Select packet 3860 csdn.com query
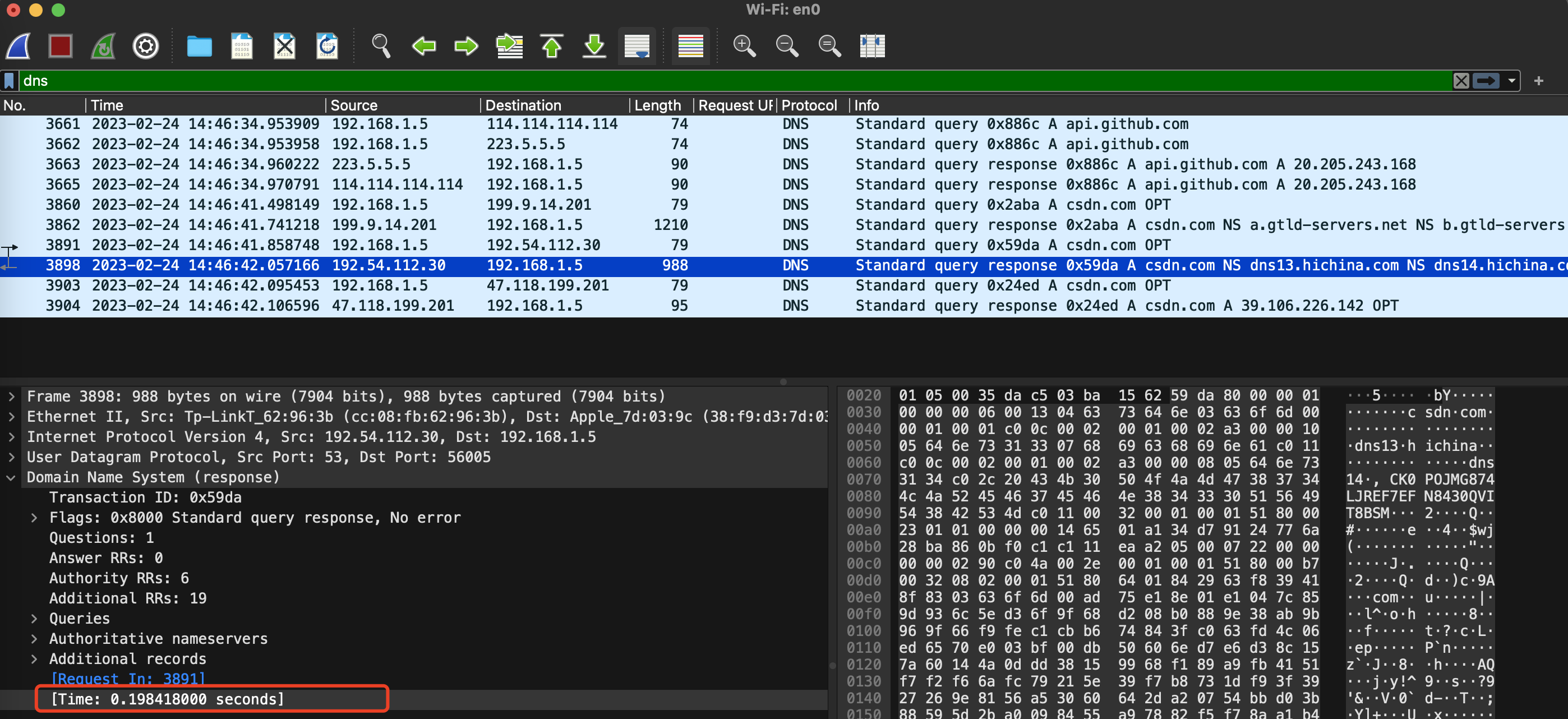This screenshot has height=719, width=1568. tap(784, 205)
